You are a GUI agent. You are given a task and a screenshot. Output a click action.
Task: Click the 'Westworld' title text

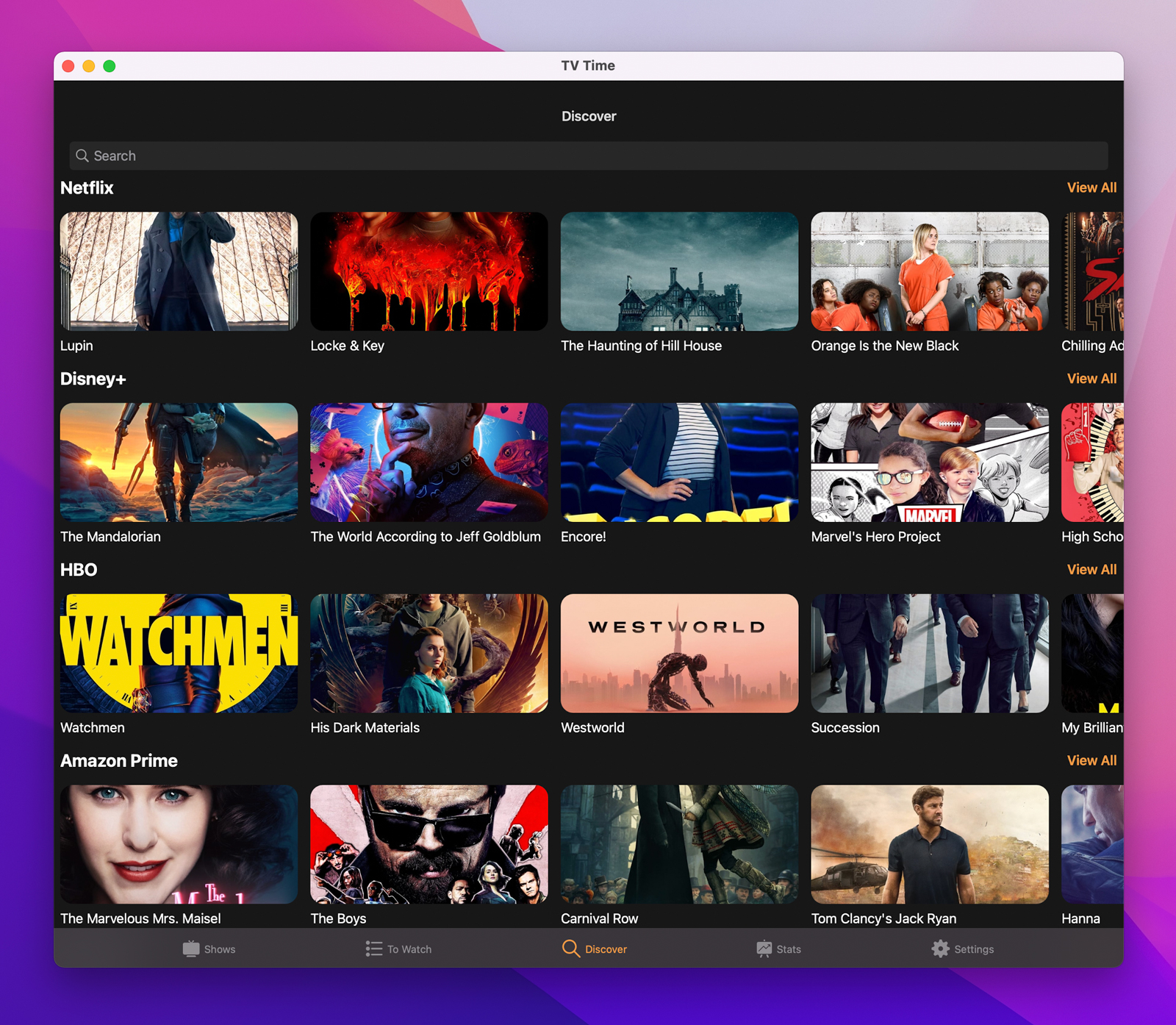click(593, 727)
